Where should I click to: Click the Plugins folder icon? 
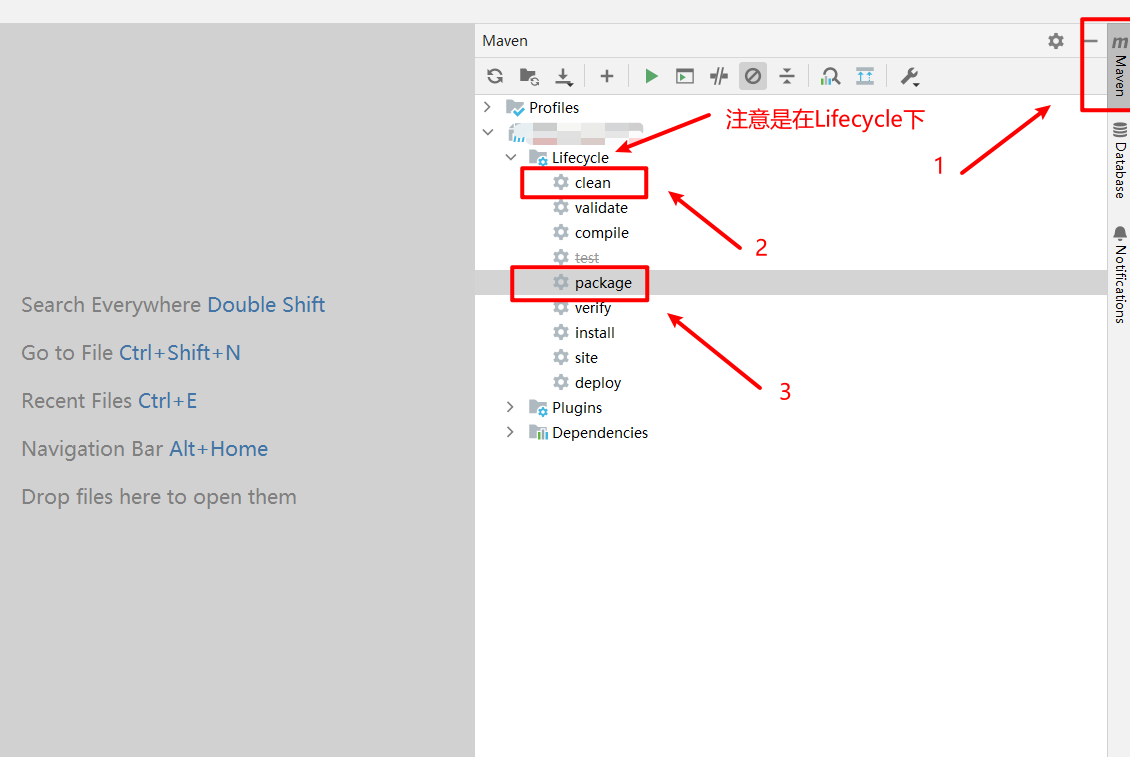(538, 407)
